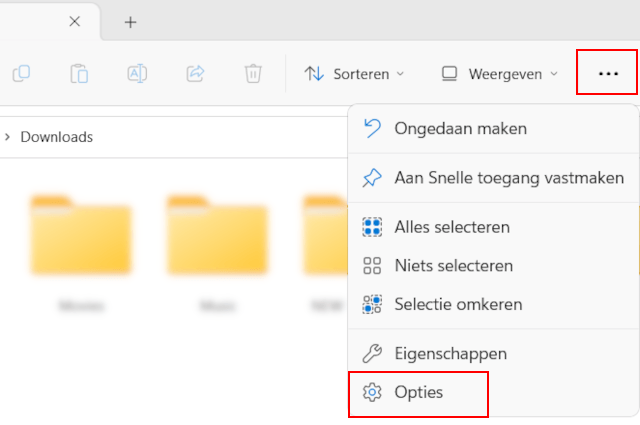Click Alles selecteren menu entry
This screenshot has width=640, height=425.
pyautogui.click(x=452, y=228)
